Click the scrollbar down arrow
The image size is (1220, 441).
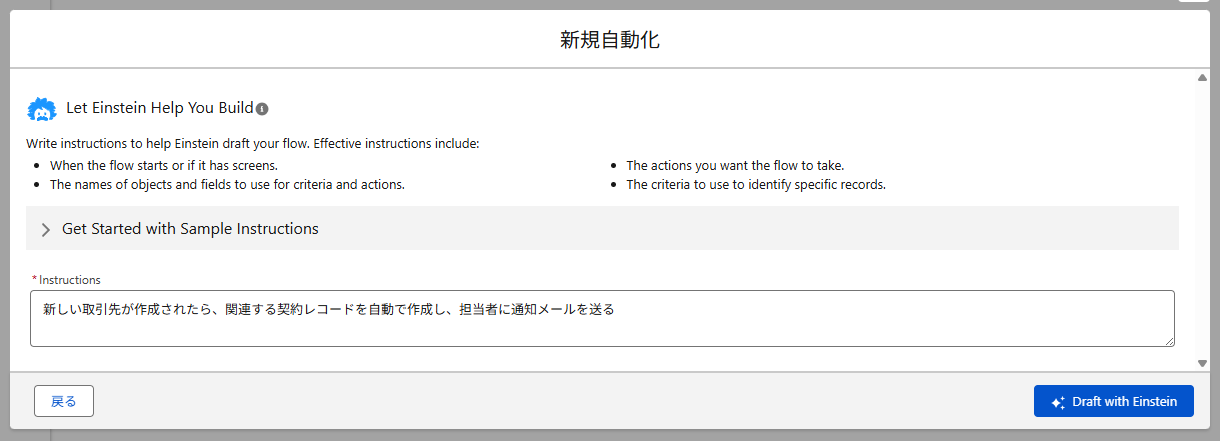click(1201, 363)
